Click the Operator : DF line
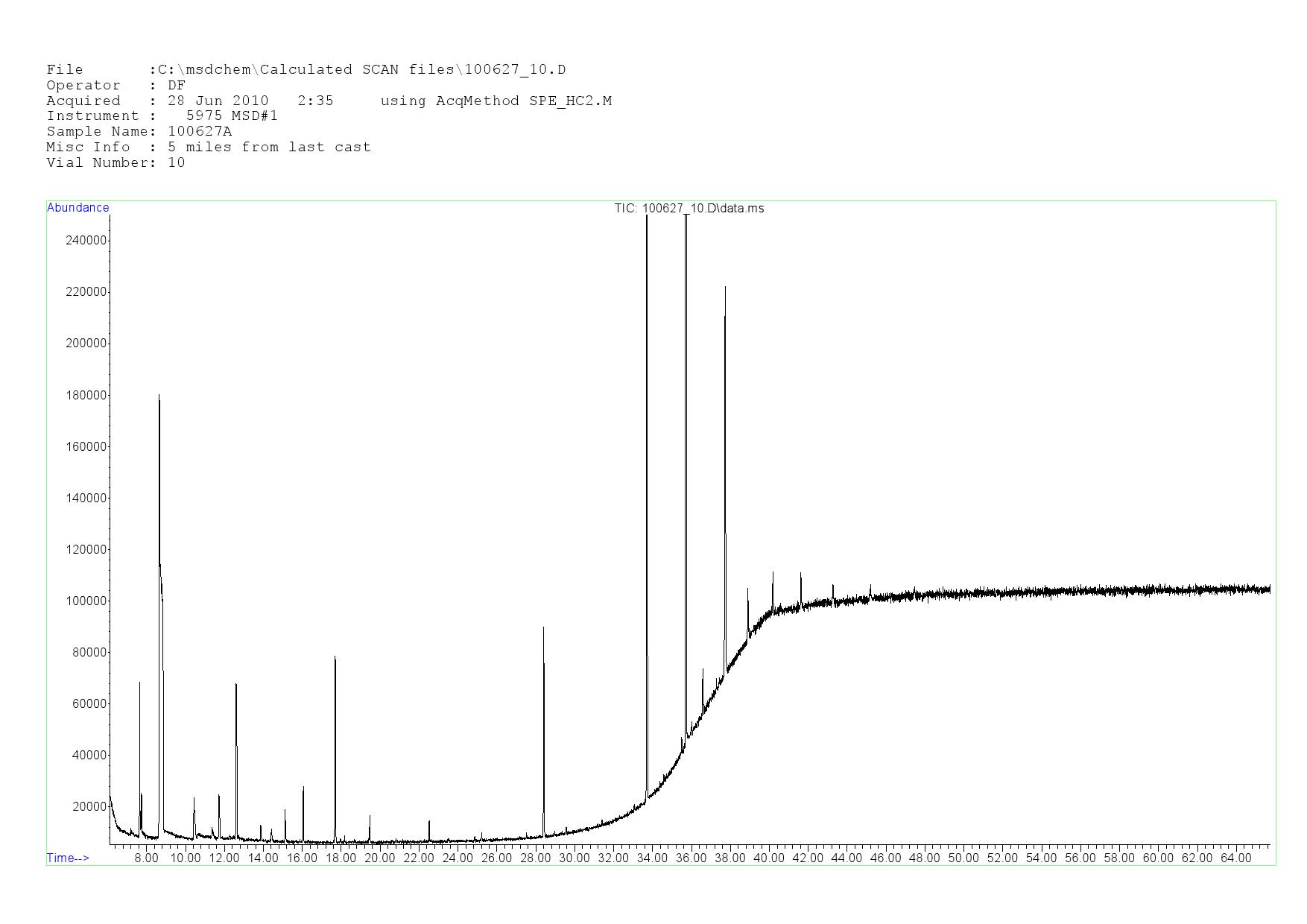This screenshot has width=1307, height=924. [x=115, y=86]
